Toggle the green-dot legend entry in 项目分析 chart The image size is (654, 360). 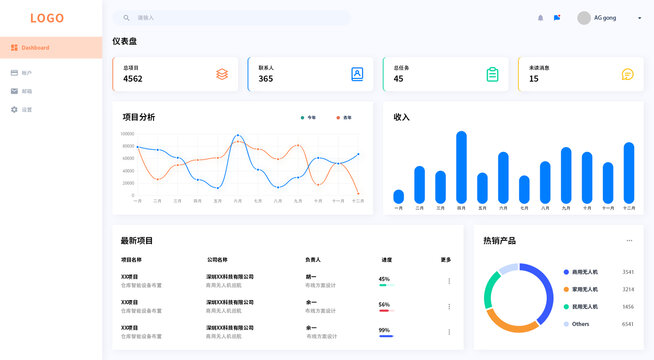308,118
